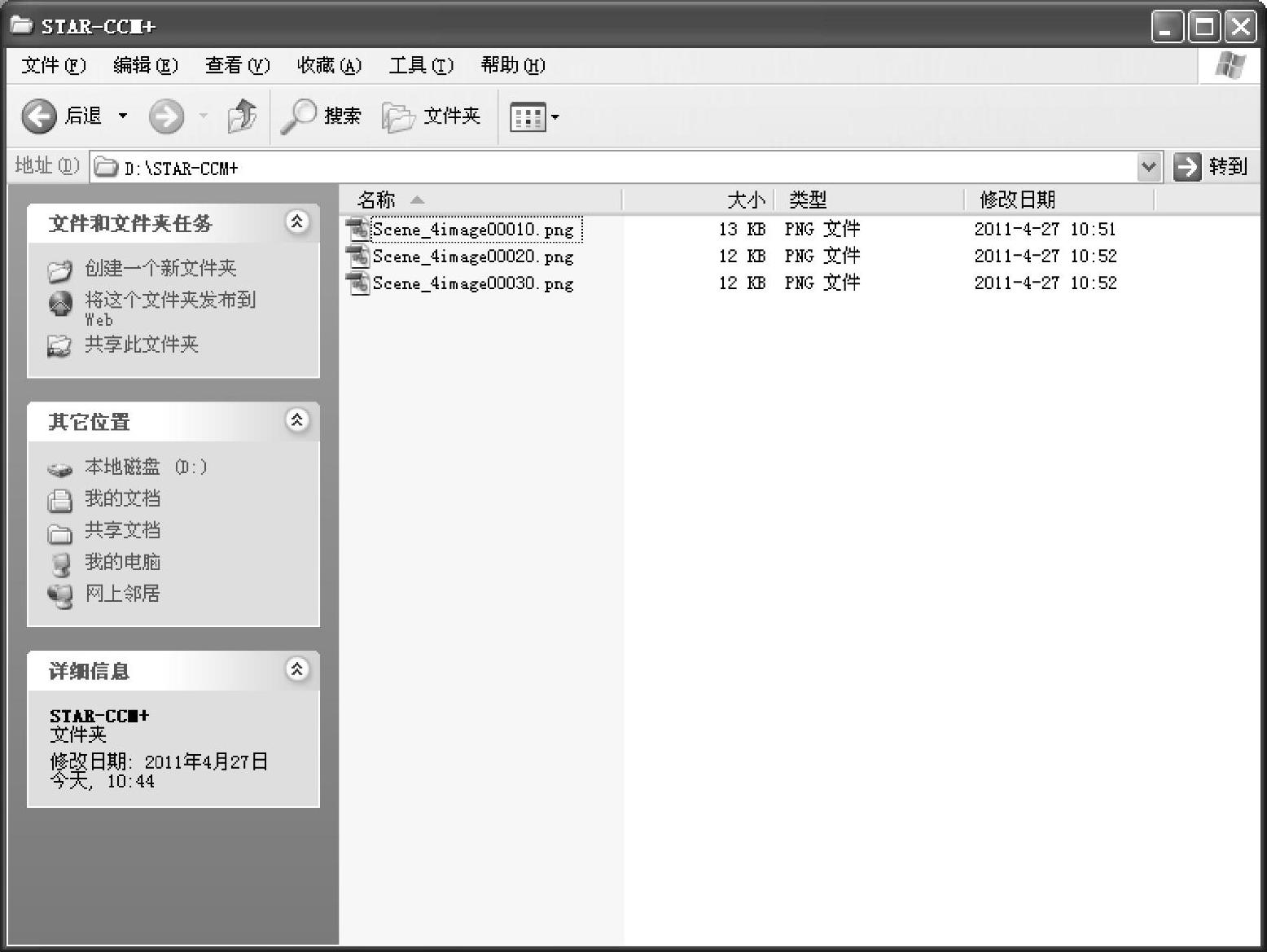Click the shared documents folder icon
The width and height of the screenshot is (1267, 952).
point(59,533)
